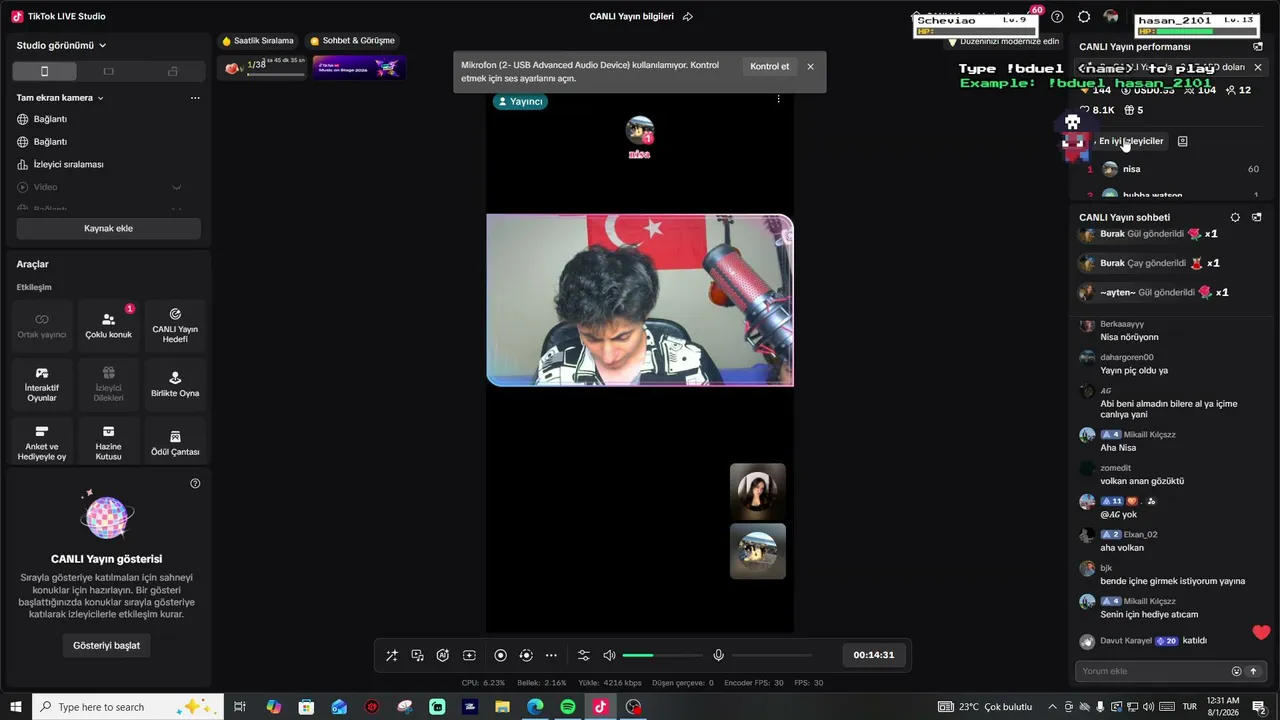Open viewer list icon beside En iyi İzleyiciler
Viewport: 1280px width, 720px height.
click(1182, 141)
